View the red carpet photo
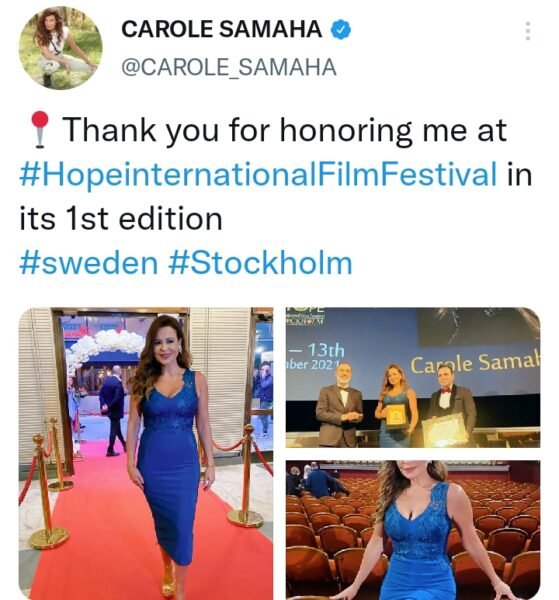The image size is (559, 600). tap(146, 453)
